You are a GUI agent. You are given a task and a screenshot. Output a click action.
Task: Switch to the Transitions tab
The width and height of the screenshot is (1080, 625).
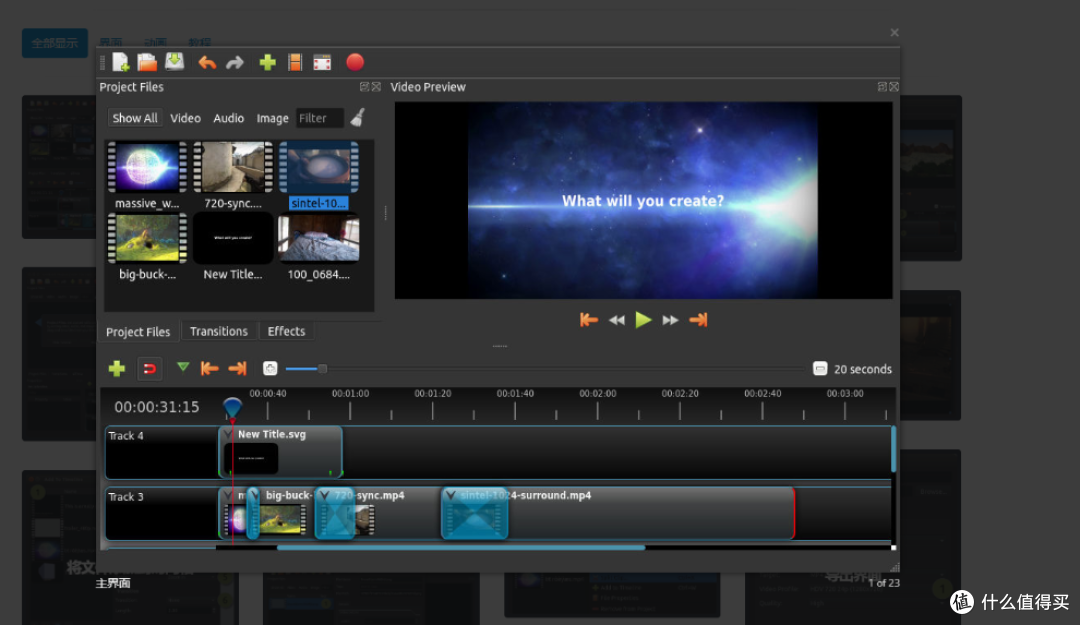(218, 331)
